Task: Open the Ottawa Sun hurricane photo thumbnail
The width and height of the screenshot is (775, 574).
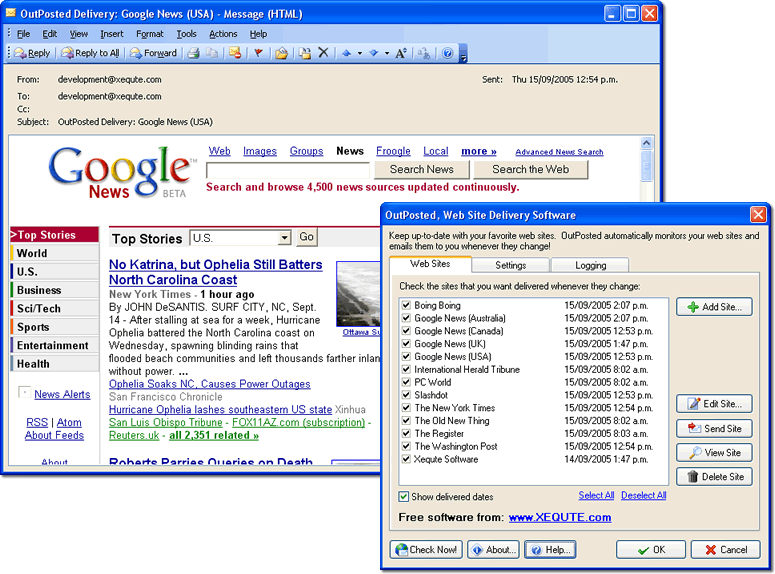Action: tap(358, 294)
